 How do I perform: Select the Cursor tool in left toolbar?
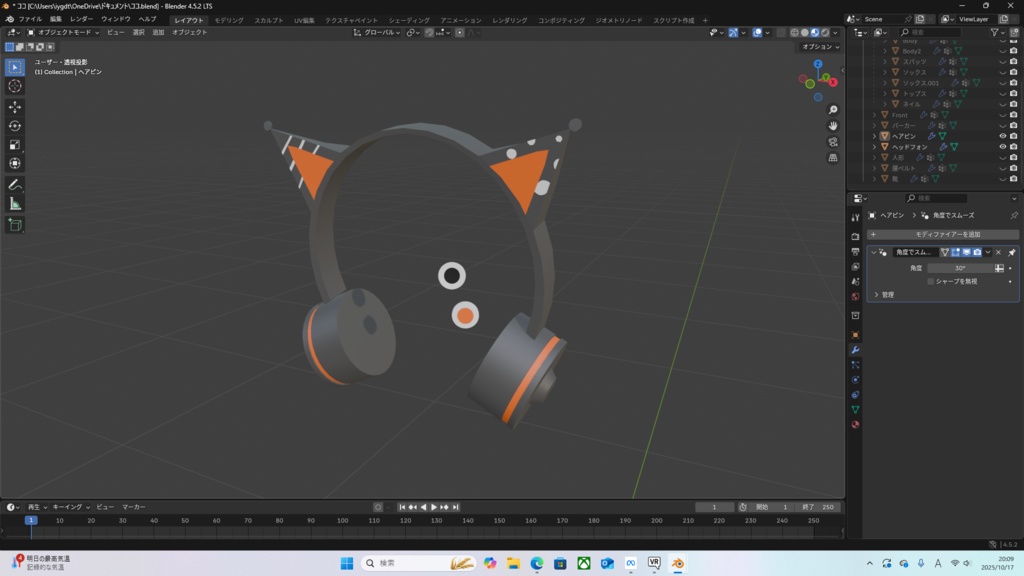point(15,86)
